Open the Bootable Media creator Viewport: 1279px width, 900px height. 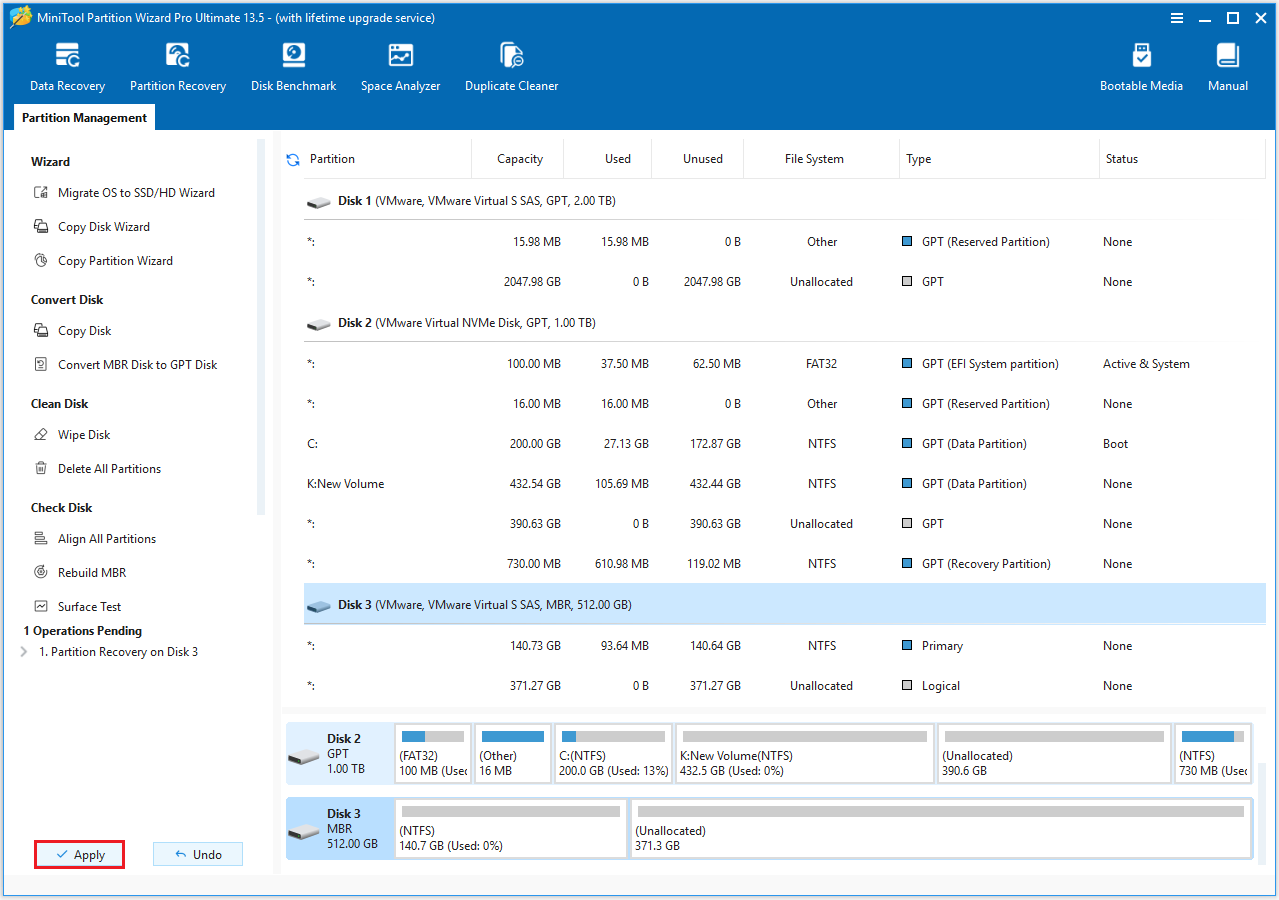1140,65
